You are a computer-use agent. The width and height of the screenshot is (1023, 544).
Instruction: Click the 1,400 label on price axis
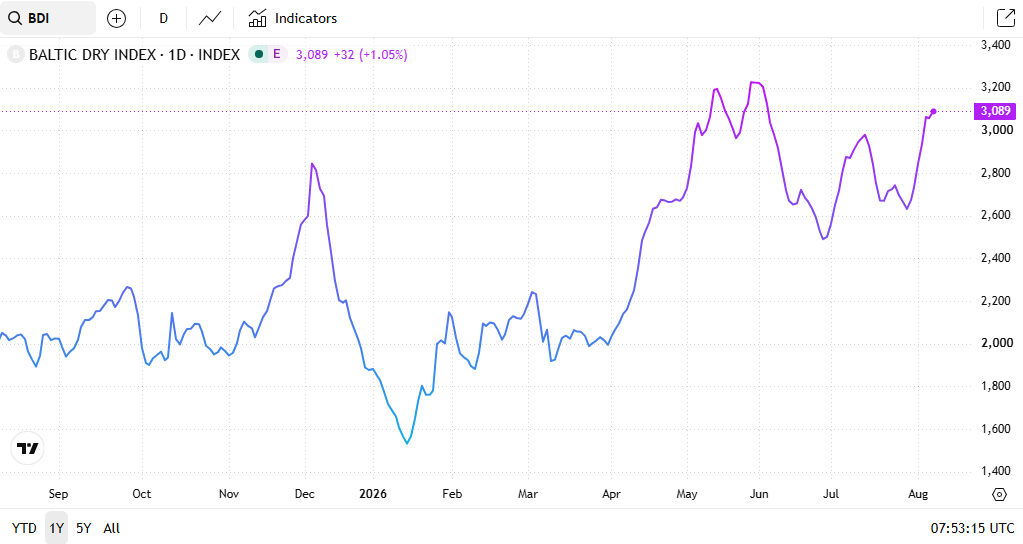[996, 471]
